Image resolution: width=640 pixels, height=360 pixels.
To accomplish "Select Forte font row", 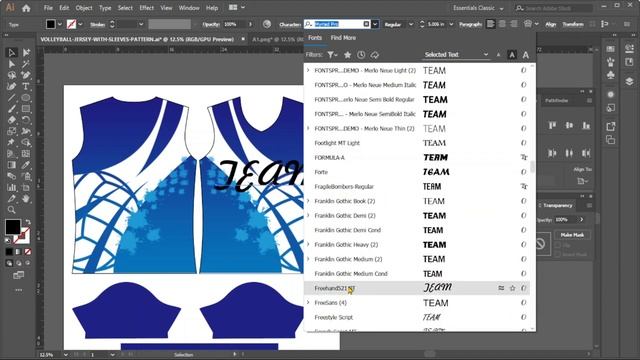I will tap(417, 172).
